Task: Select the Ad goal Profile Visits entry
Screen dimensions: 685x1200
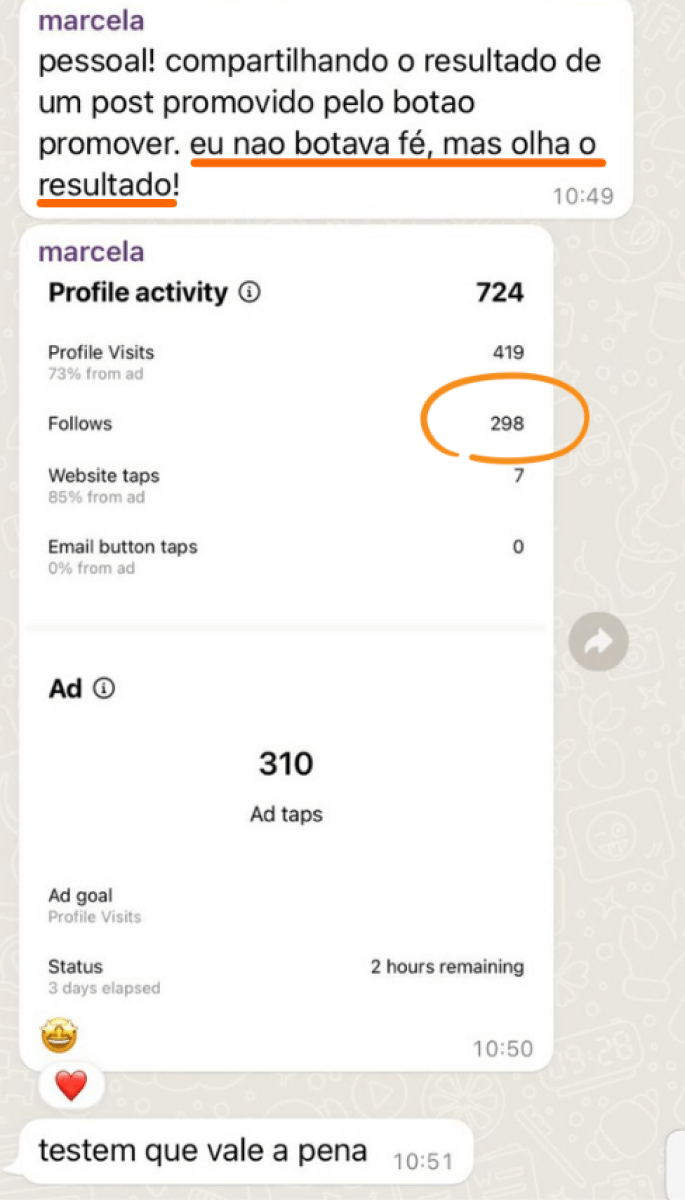Action: coord(95,906)
